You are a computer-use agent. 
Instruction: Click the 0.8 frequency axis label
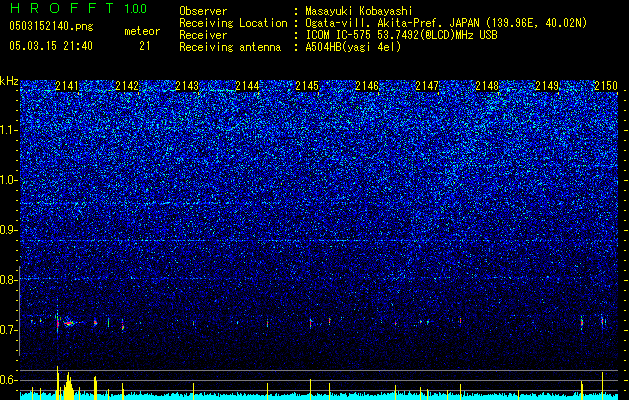(x=9, y=280)
